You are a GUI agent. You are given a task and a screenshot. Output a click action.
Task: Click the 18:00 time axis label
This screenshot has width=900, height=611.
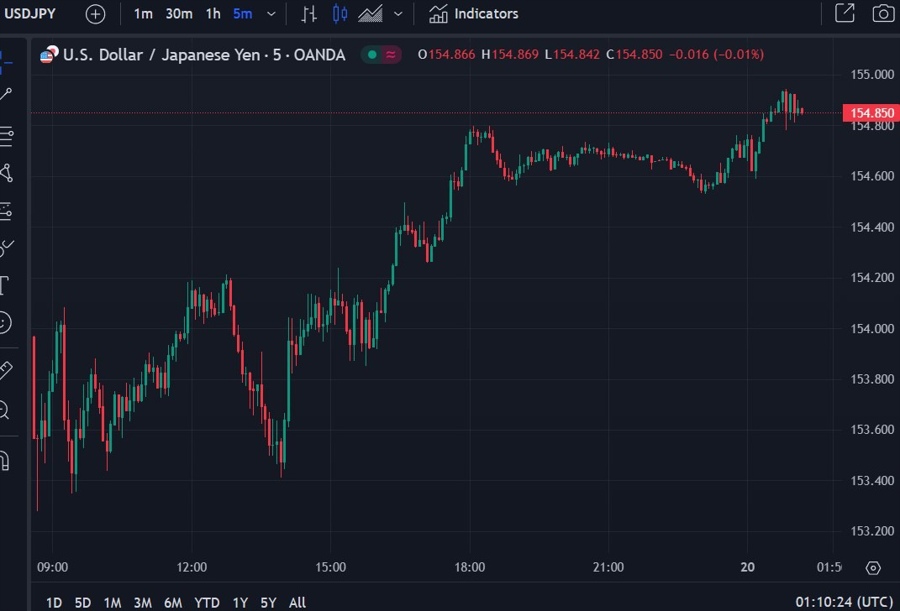[x=470, y=567]
